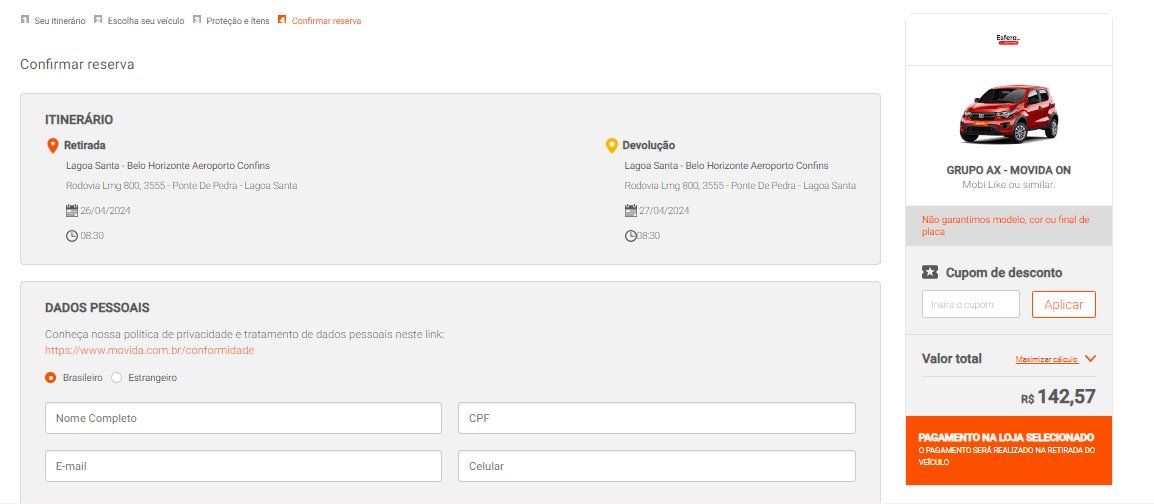Go to the 'Escolha seu veículo' step
The width and height of the screenshot is (1154, 504).
tap(146, 21)
